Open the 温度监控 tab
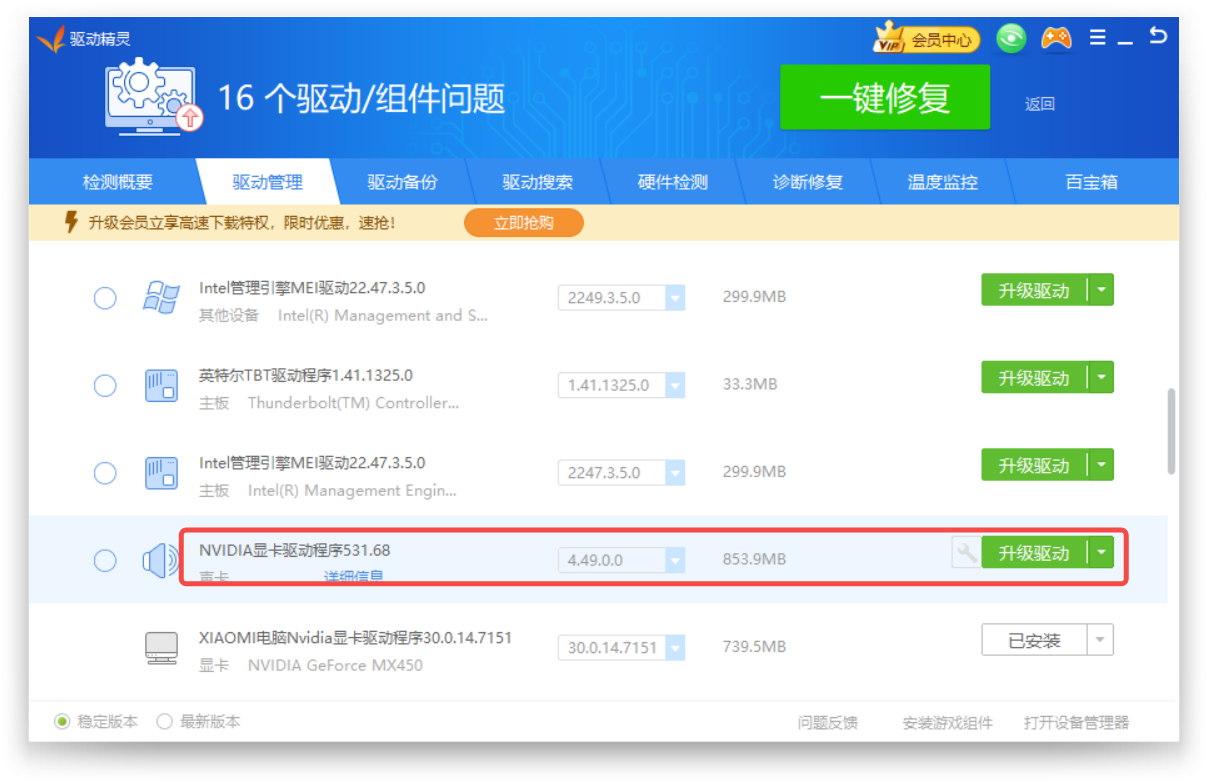Viewport: 1208px width, 783px height. 942,182
